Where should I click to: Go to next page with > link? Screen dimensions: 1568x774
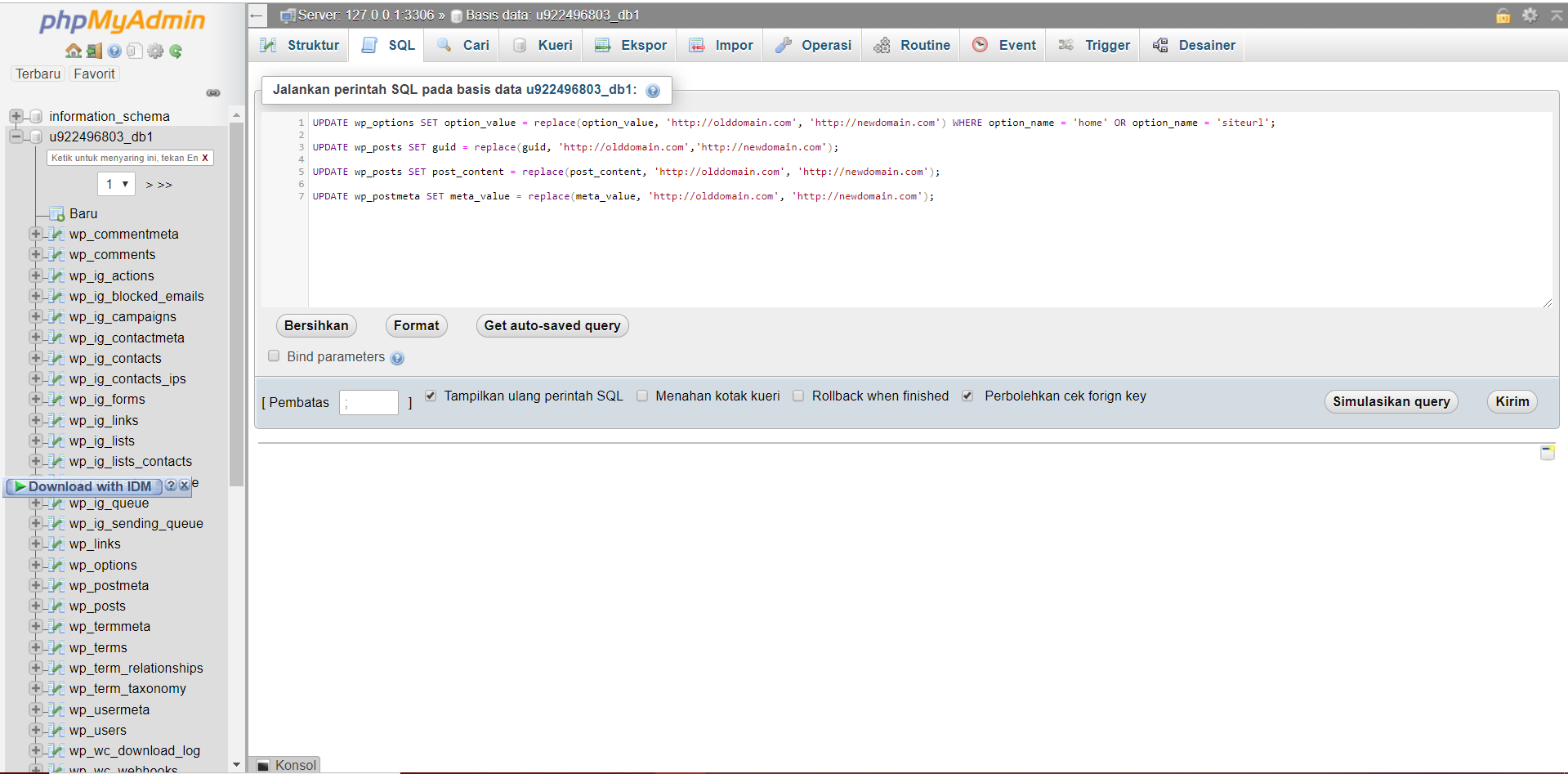point(149,185)
